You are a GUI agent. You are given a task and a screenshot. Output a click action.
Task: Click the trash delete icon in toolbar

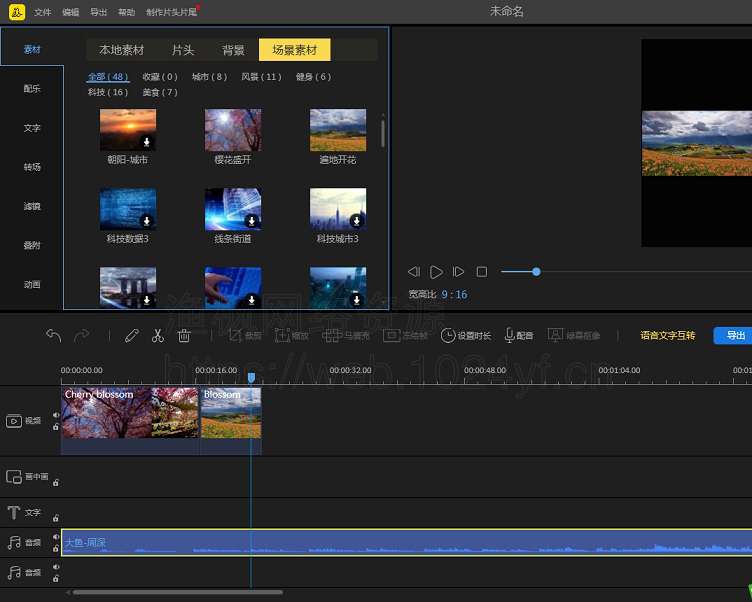(184, 336)
